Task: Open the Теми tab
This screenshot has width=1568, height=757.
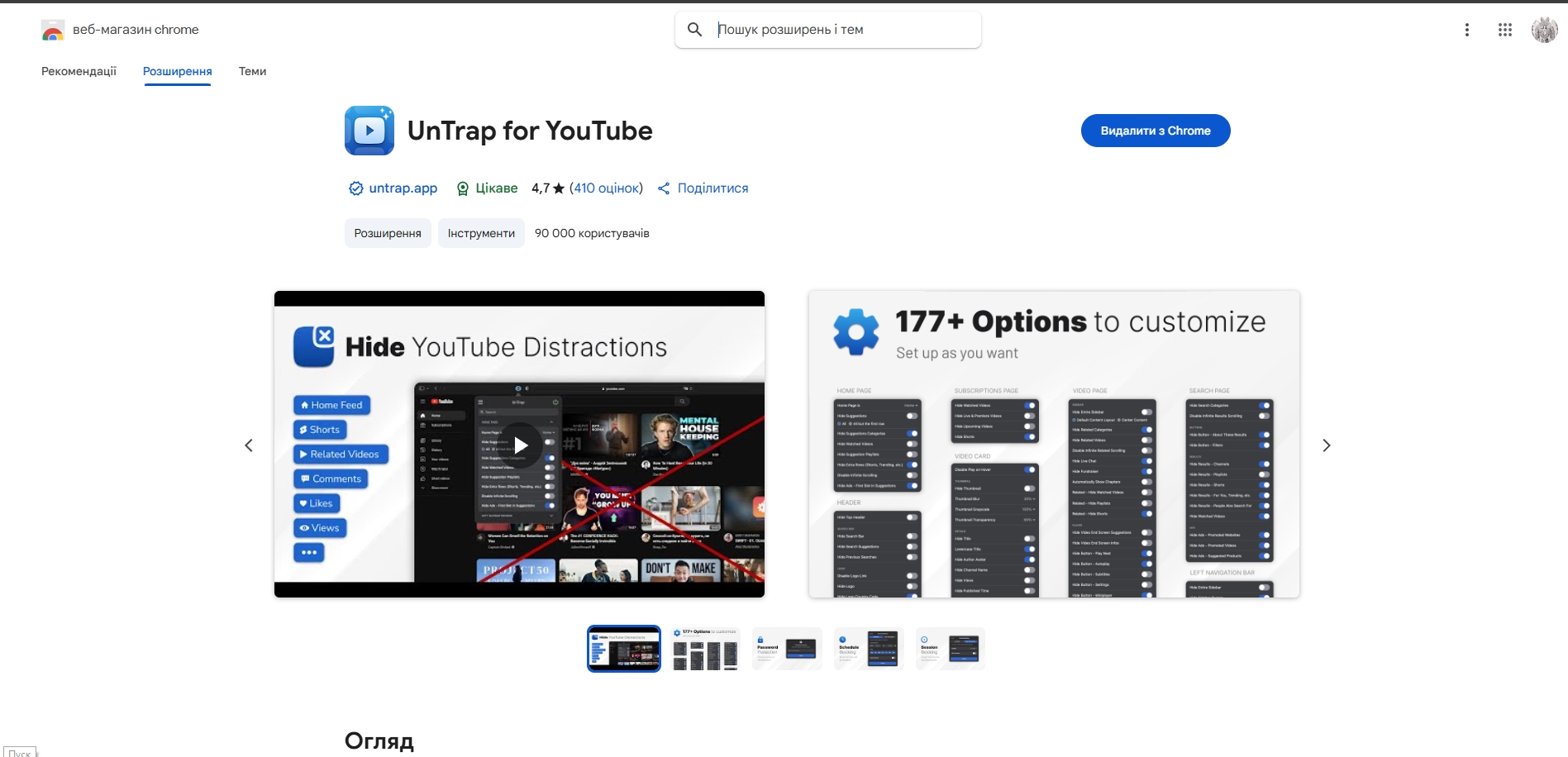Action: 252,71
